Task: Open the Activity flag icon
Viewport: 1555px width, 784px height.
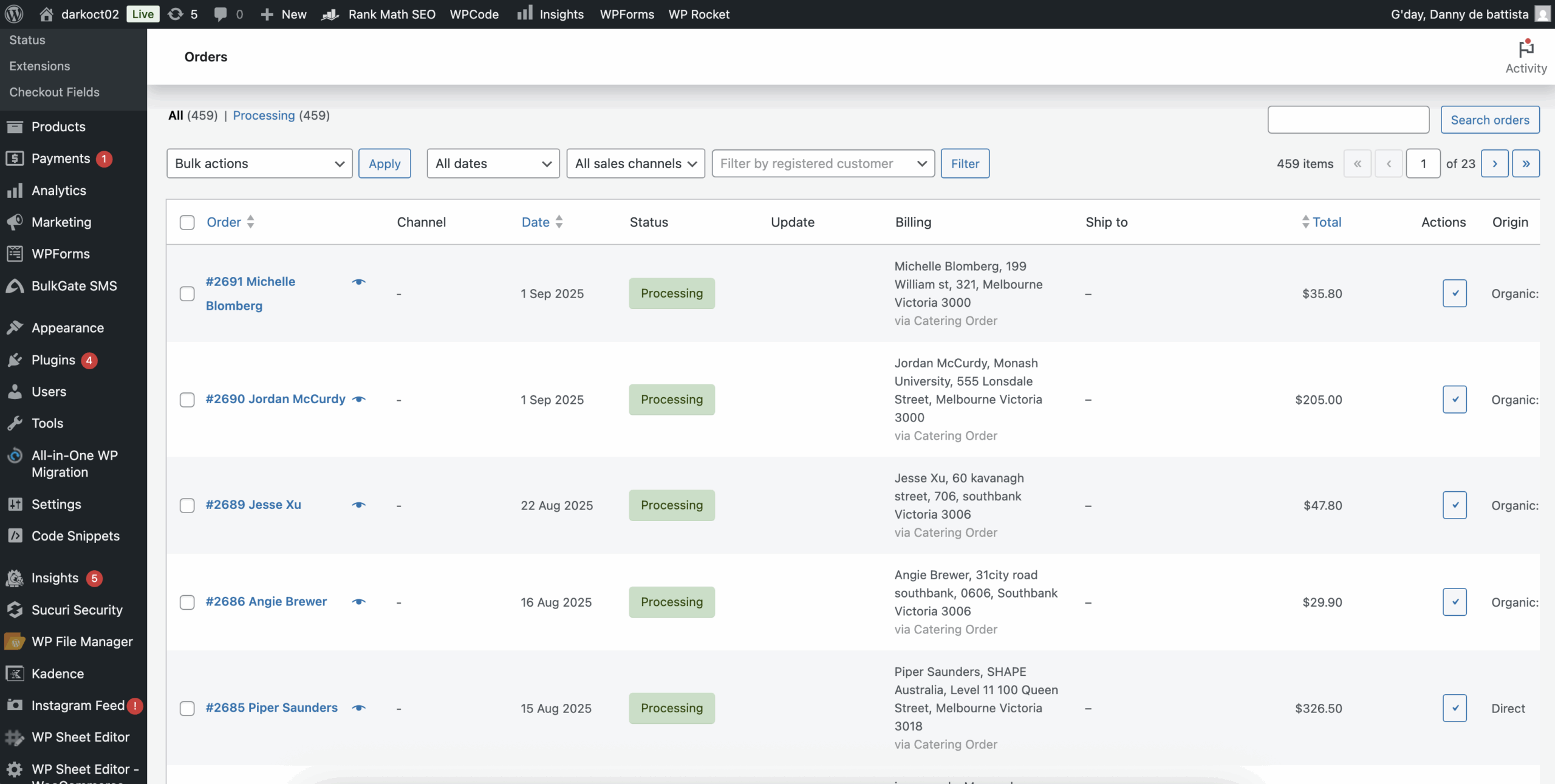Action: coord(1525,49)
